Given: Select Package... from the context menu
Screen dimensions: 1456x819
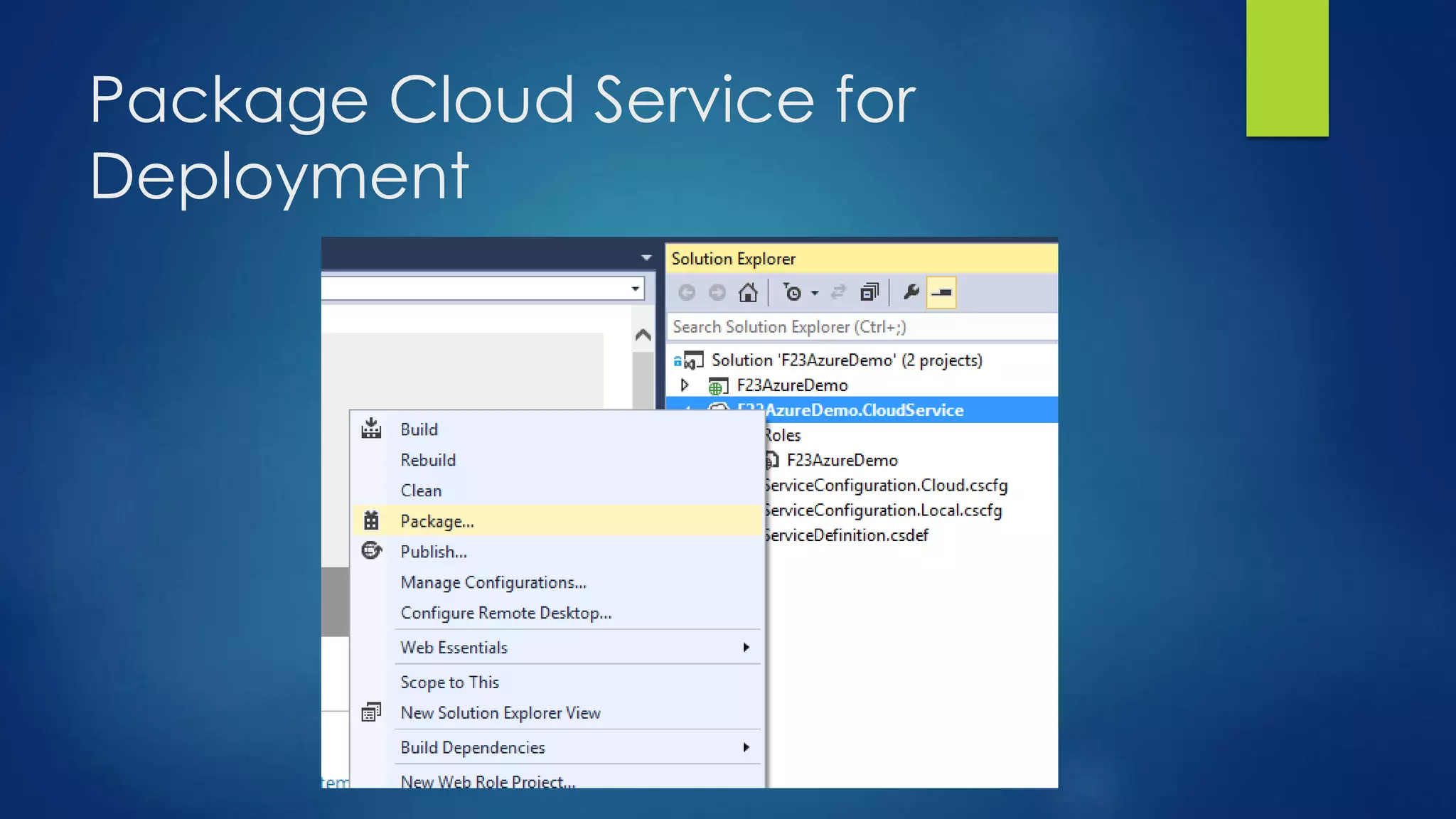Looking at the screenshot, I should [437, 521].
